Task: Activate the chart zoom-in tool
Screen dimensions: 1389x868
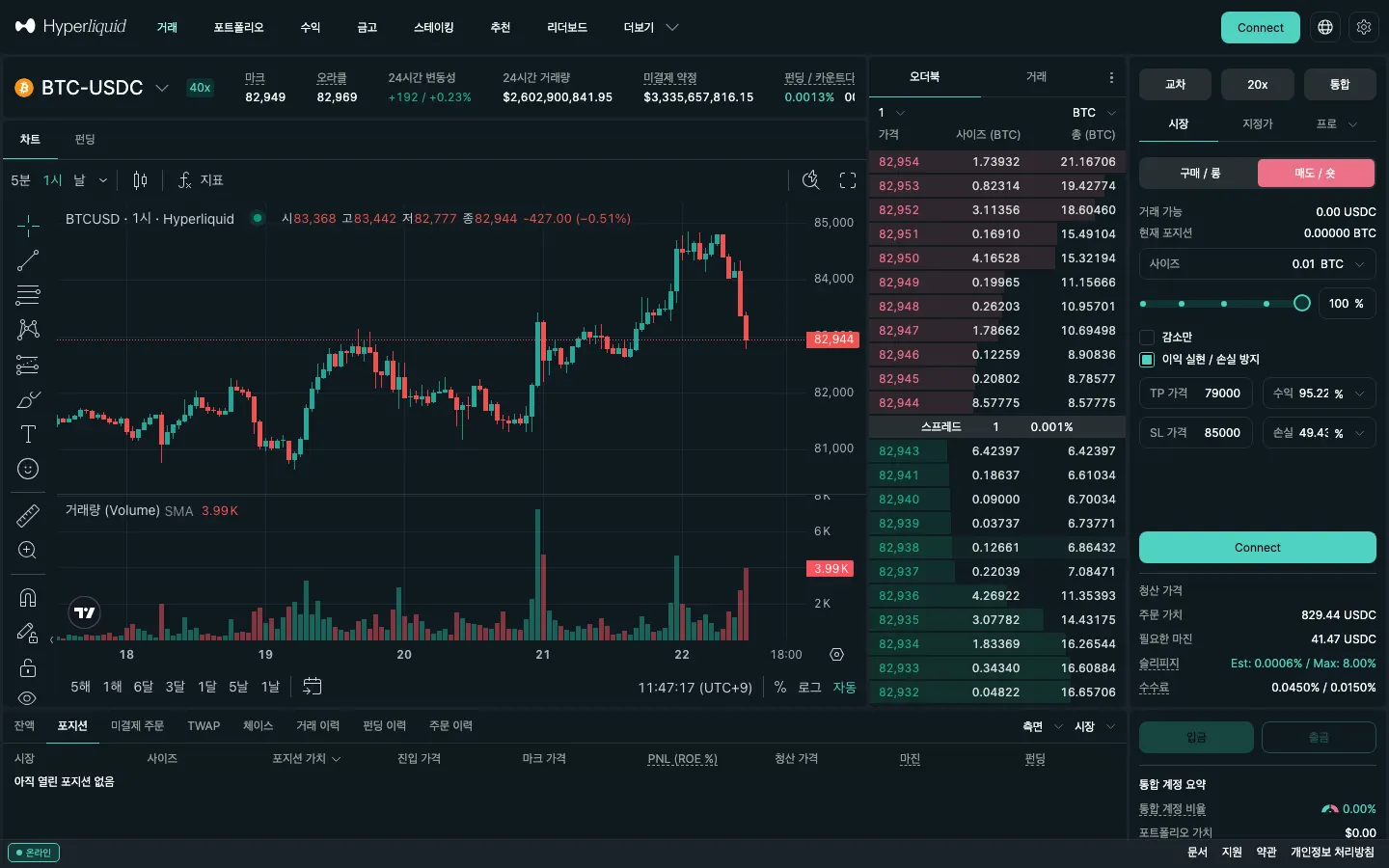Action: (x=28, y=551)
